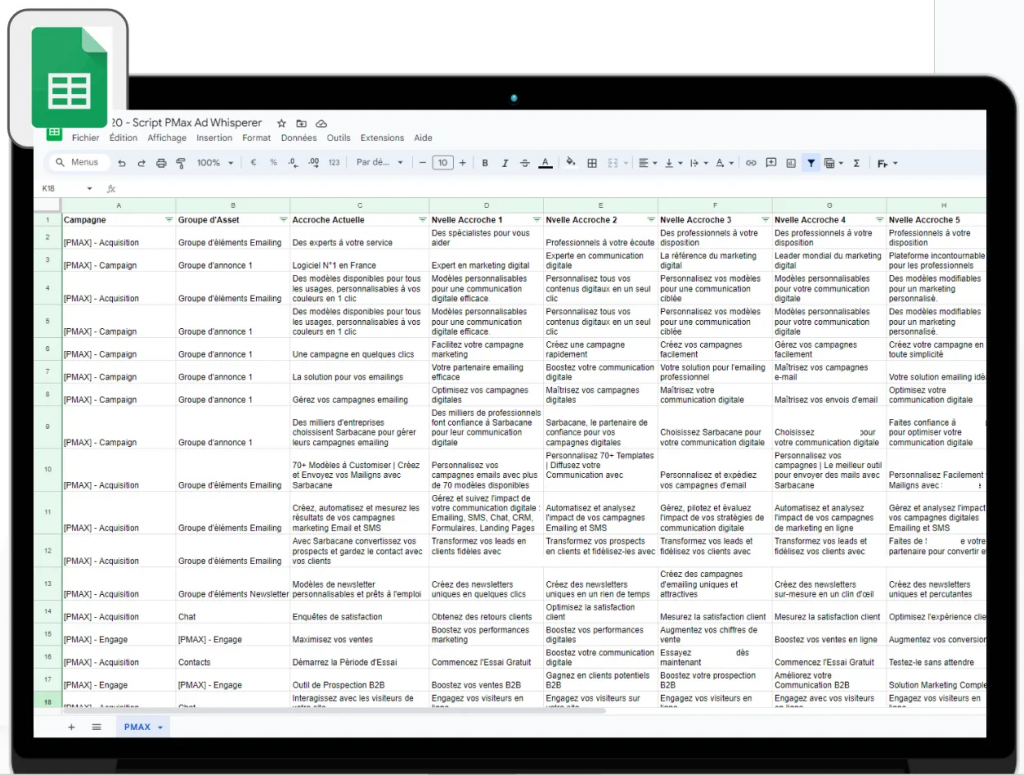Screen dimensions: 1024x775
Task: Star the Script PMax Ad Whisperer document
Action: [x=281, y=123]
